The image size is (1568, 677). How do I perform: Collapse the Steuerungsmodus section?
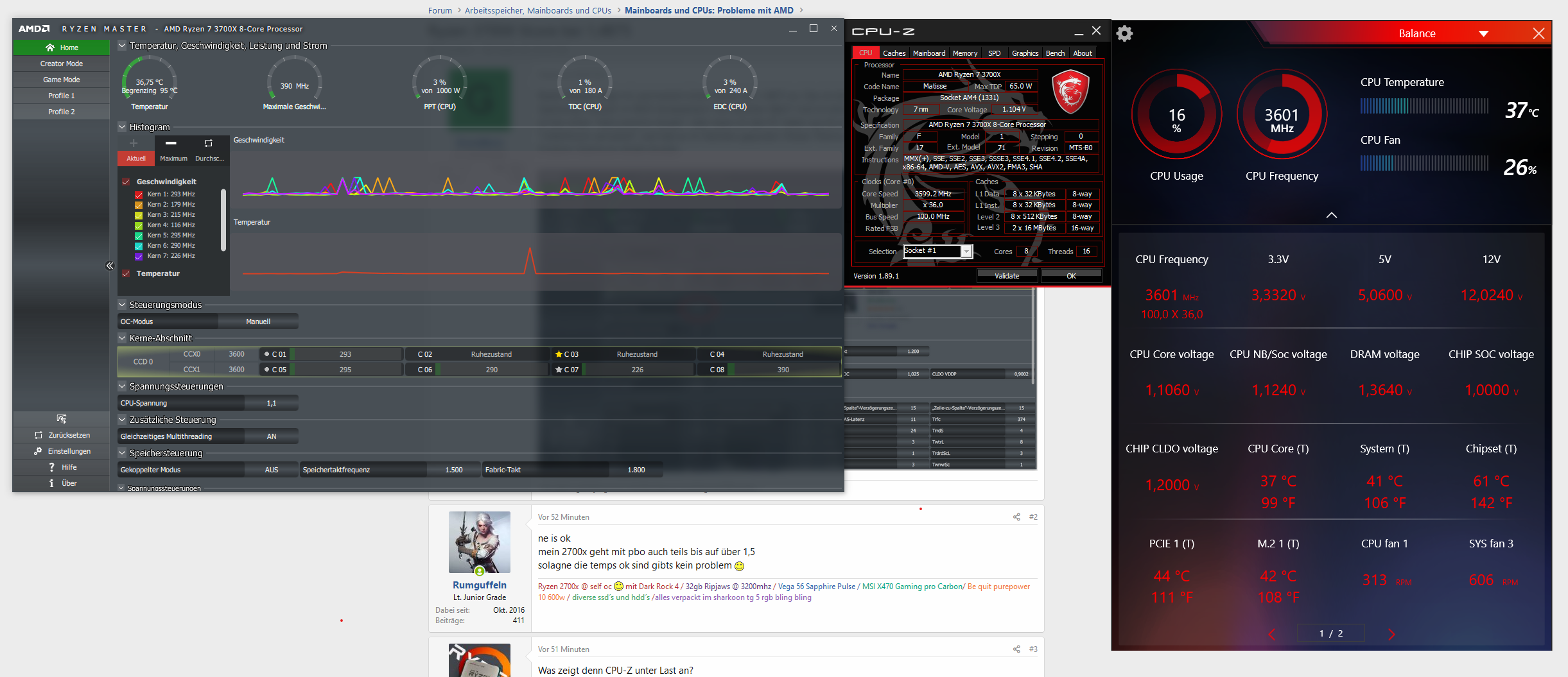tap(122, 305)
